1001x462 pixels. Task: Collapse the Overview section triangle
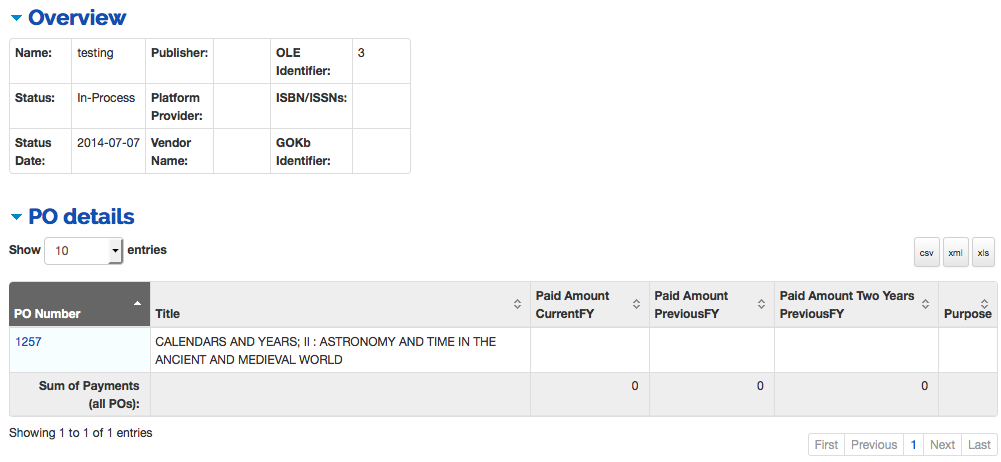17,18
